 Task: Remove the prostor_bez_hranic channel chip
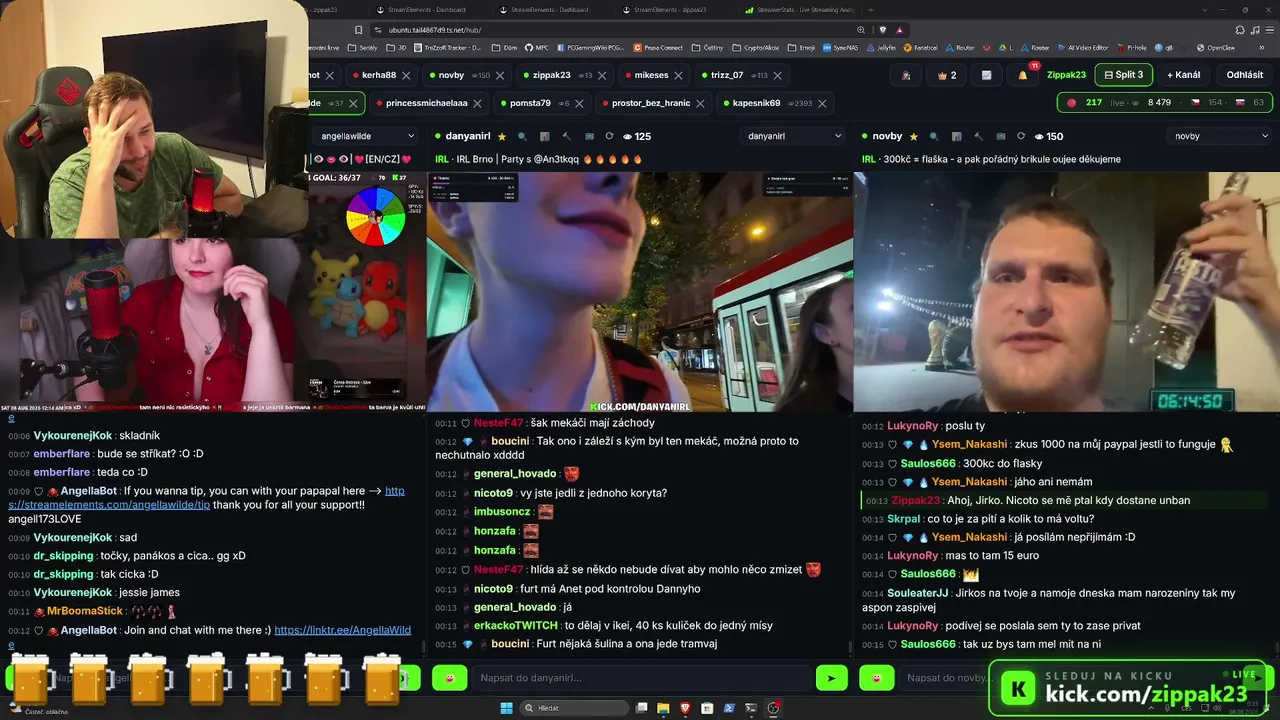pos(700,103)
